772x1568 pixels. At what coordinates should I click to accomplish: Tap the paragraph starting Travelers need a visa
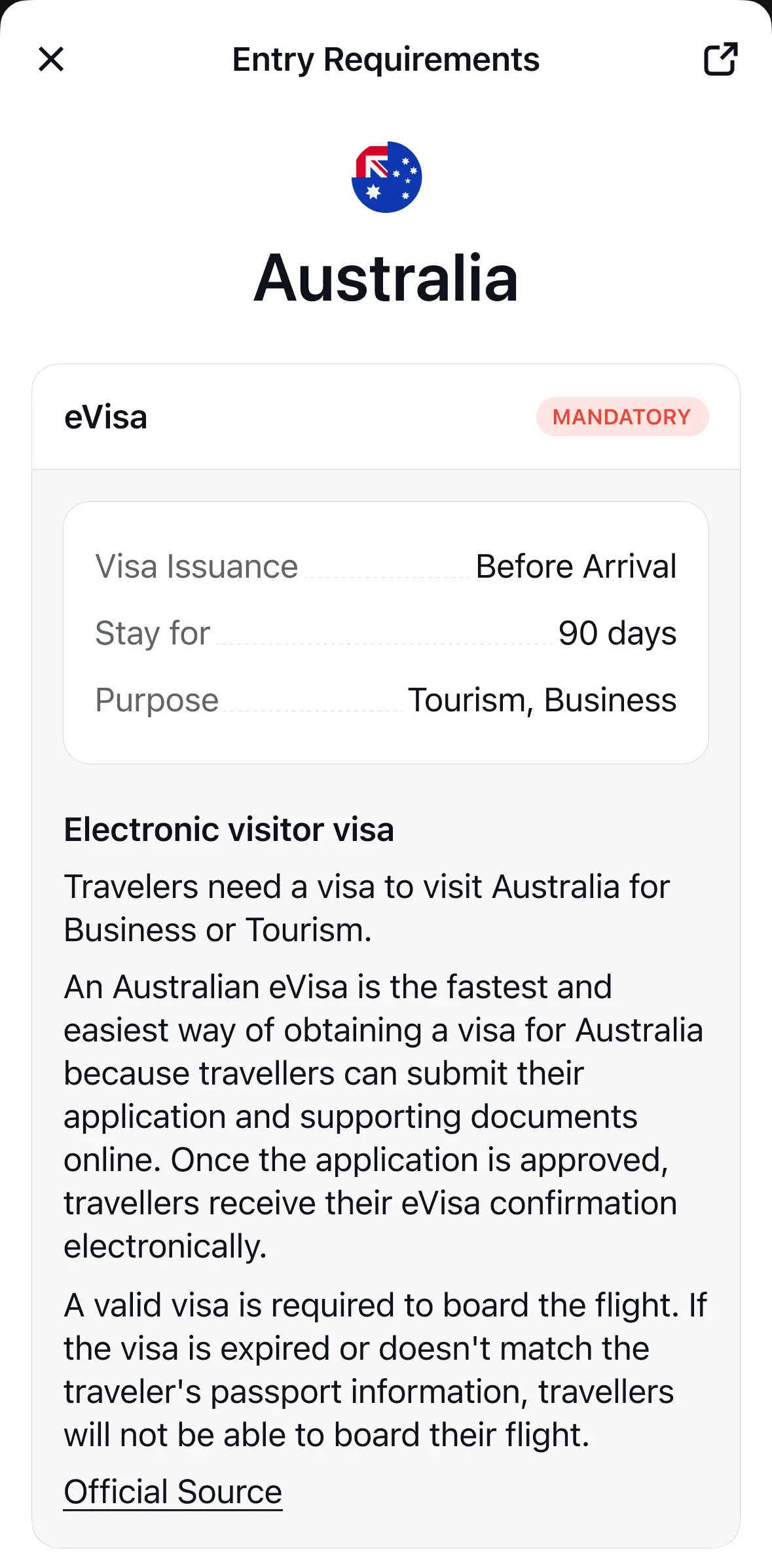click(367, 908)
